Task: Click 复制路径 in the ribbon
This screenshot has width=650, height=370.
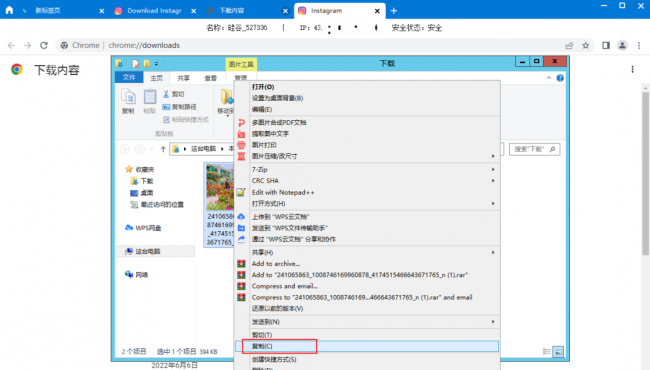Action: pyautogui.click(x=179, y=107)
